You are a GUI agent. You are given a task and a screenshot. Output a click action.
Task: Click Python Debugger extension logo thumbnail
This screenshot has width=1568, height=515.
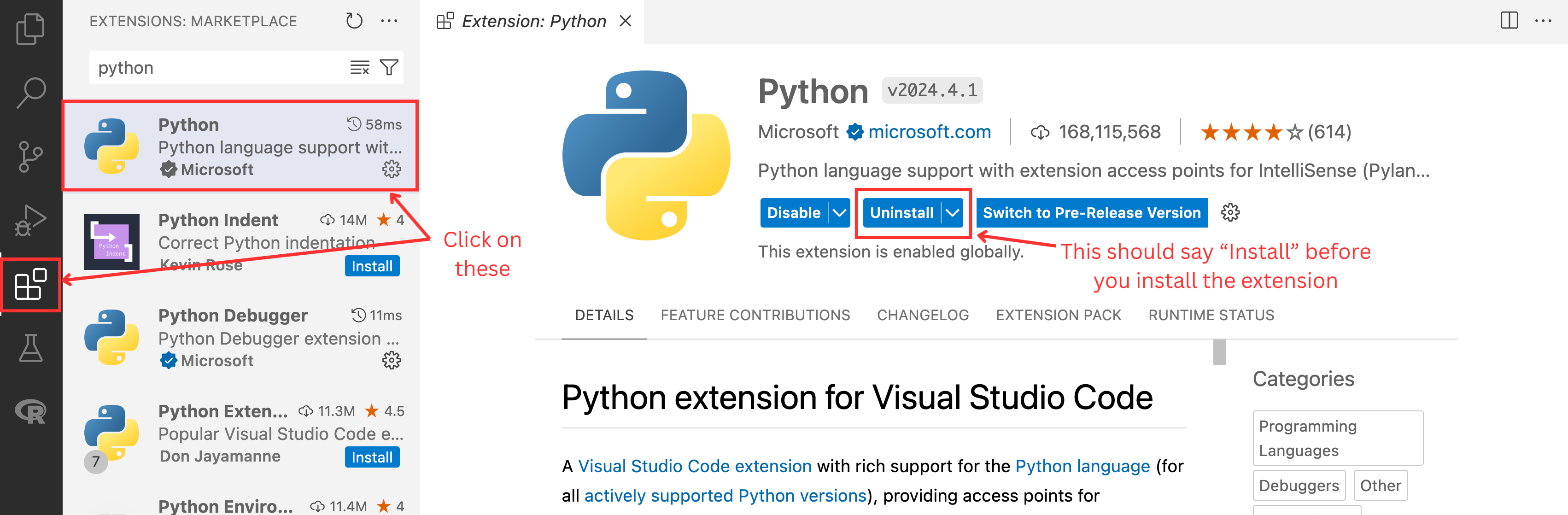(x=111, y=337)
